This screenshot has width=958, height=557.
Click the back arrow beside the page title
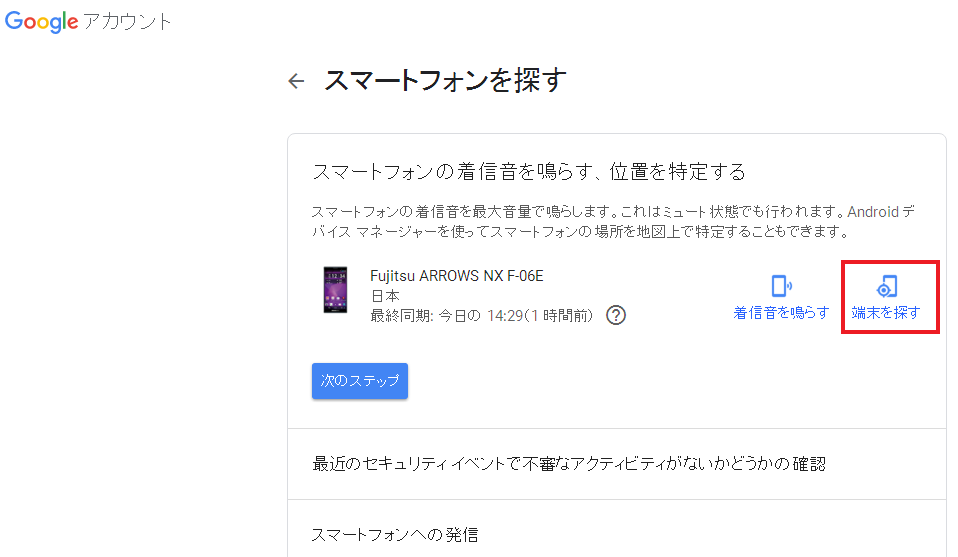(296, 82)
